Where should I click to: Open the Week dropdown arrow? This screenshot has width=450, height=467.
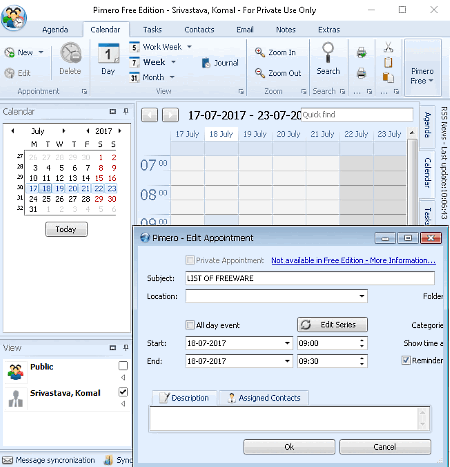click(x=173, y=62)
